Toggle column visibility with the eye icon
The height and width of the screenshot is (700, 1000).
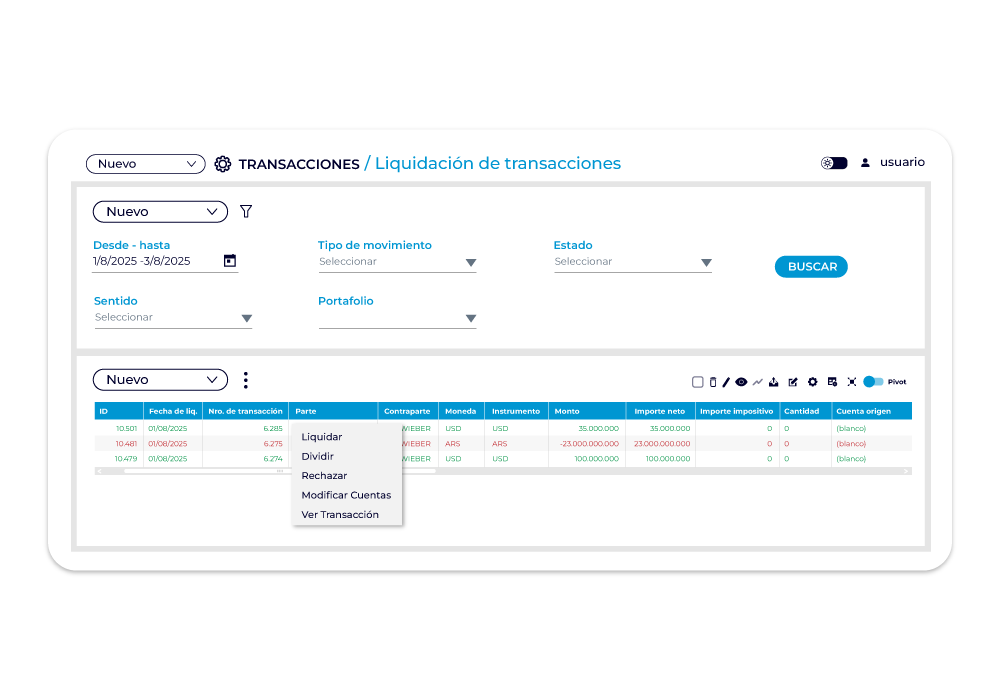point(741,382)
